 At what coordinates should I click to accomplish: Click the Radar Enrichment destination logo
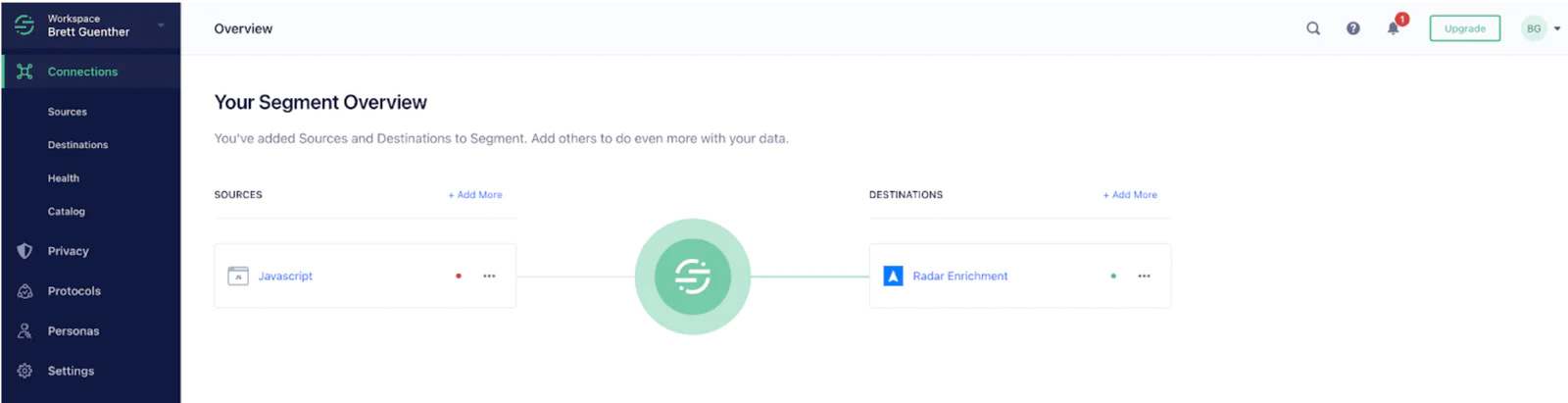[893, 277]
